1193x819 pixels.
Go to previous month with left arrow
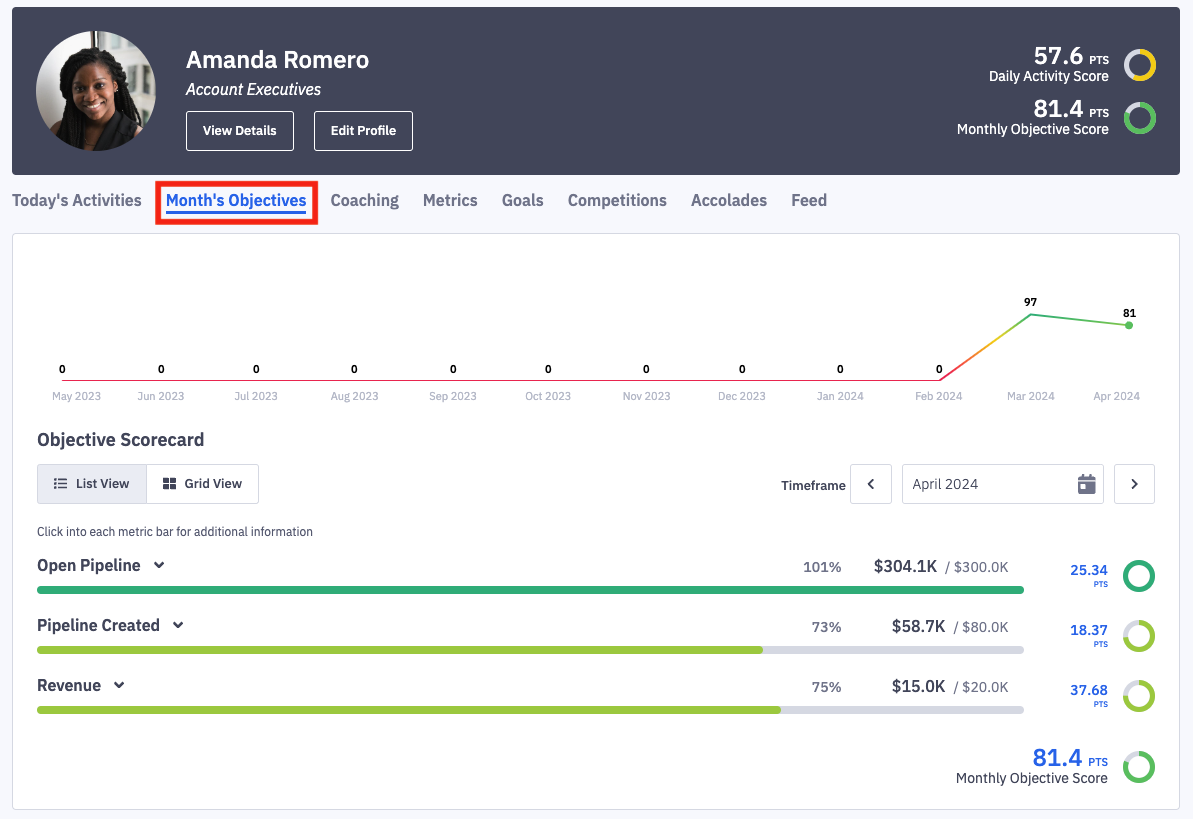pyautogui.click(x=871, y=484)
